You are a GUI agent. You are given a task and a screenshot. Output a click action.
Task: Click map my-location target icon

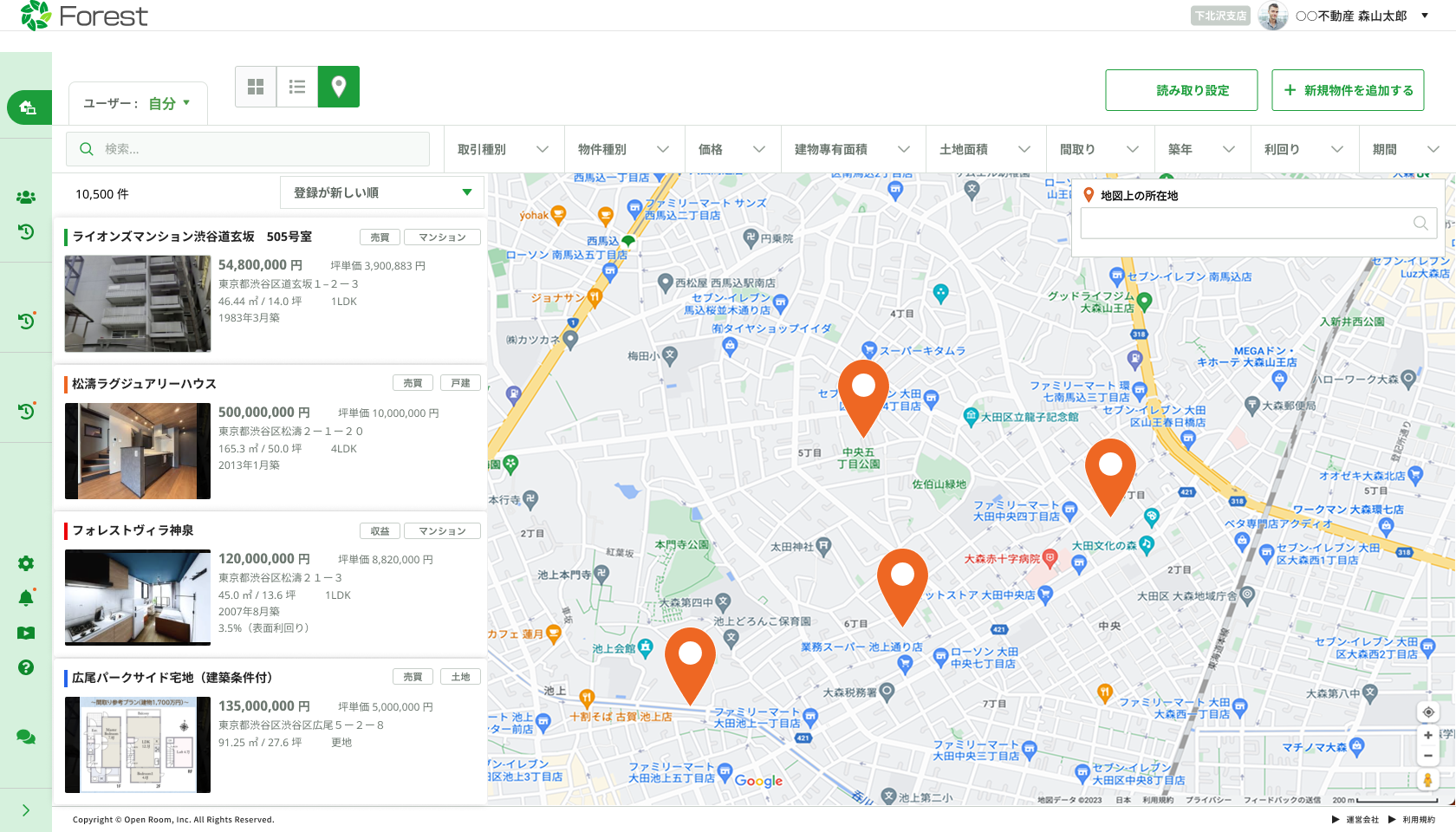click(x=1427, y=712)
